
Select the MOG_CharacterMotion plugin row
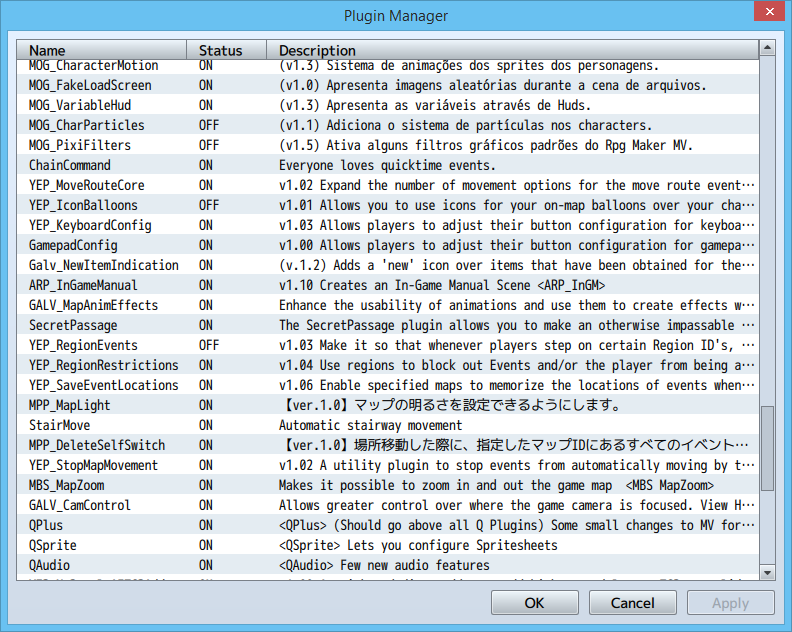pos(387,66)
